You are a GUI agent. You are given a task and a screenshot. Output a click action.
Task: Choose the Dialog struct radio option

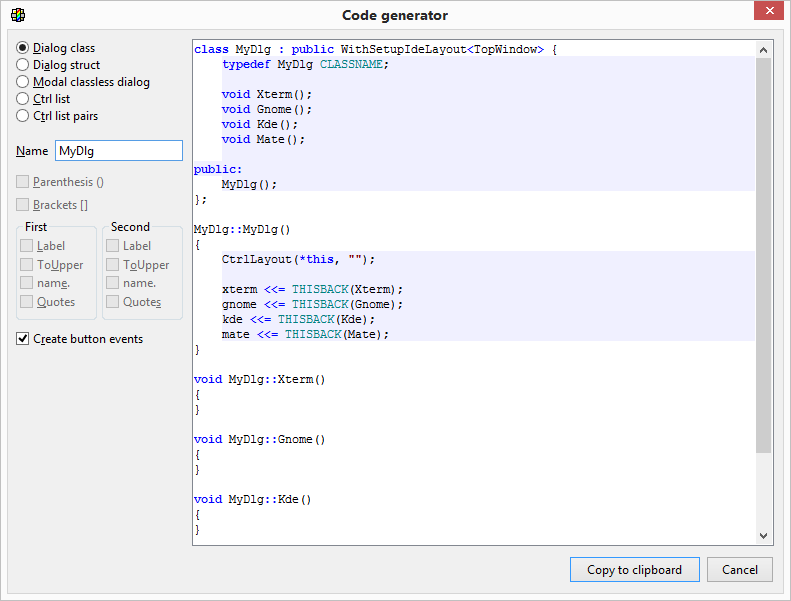23,65
